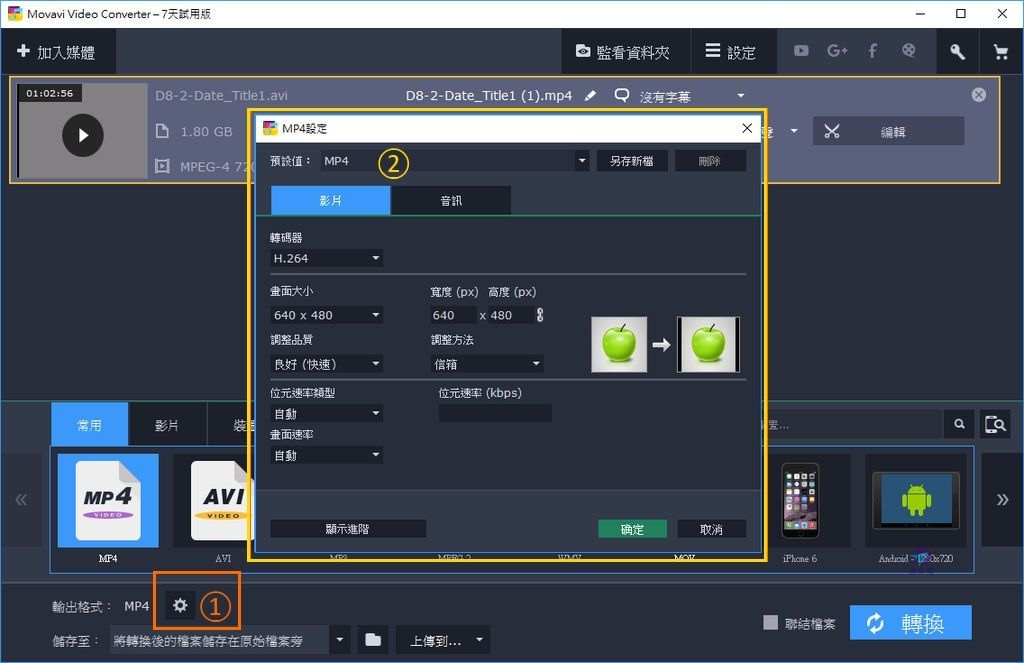This screenshot has height=663, width=1024.
Task: Close the MP4設定 dialog with X
Action: 747,128
